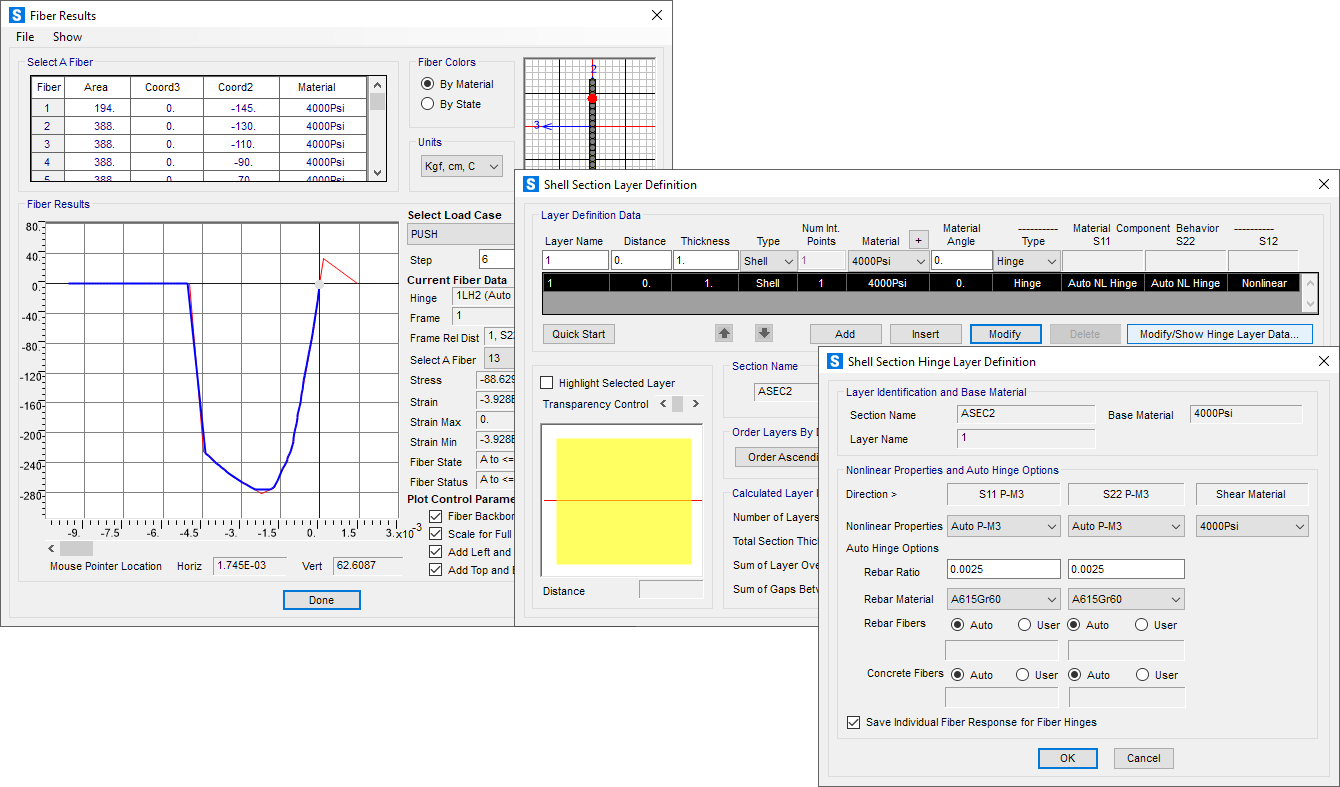Click Cancel in Shell Section Hinge Layer Definition
The width and height of the screenshot is (1340, 787).
(x=1143, y=758)
